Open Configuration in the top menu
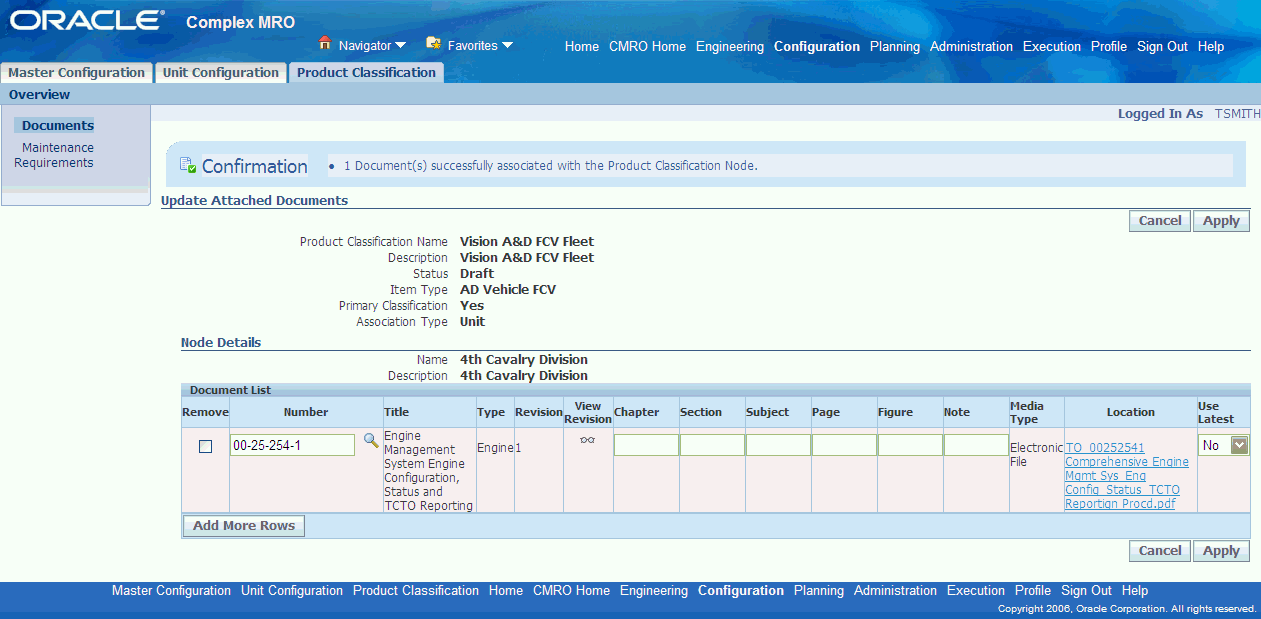Viewport: 1261px width, 619px height. coord(817,47)
